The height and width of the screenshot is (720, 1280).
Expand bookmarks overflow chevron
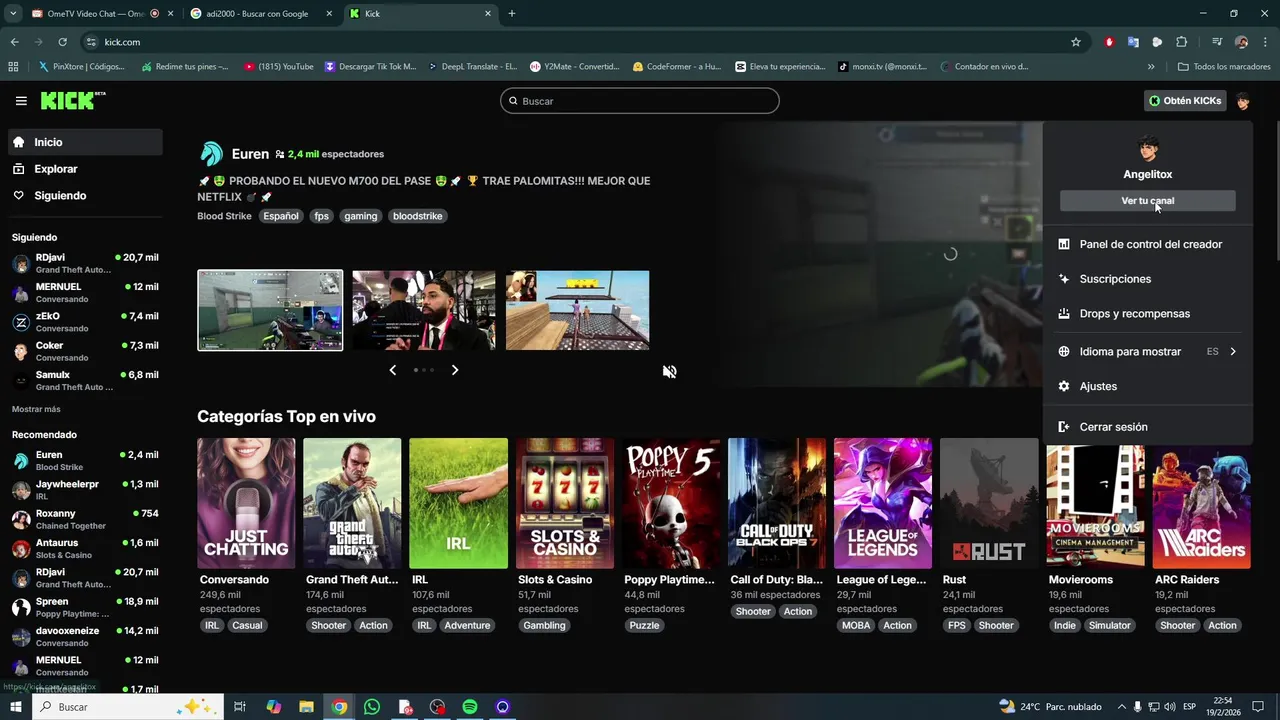coord(1151,67)
